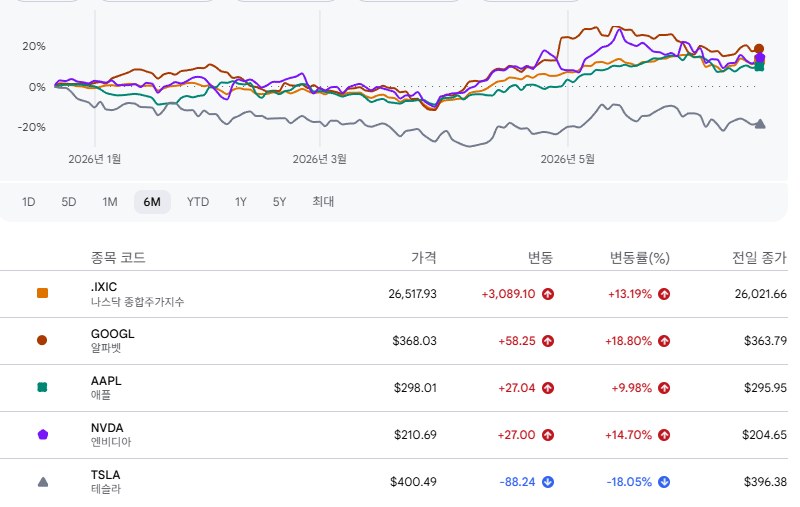Open the NVDA stock row
The height and width of the screenshot is (507, 800).
(x=394, y=435)
